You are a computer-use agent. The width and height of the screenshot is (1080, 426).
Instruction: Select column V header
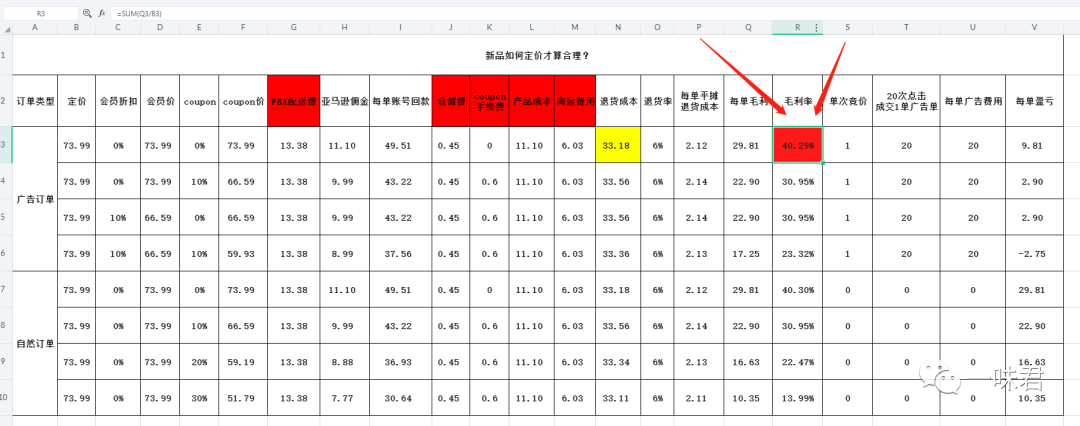[1034, 28]
